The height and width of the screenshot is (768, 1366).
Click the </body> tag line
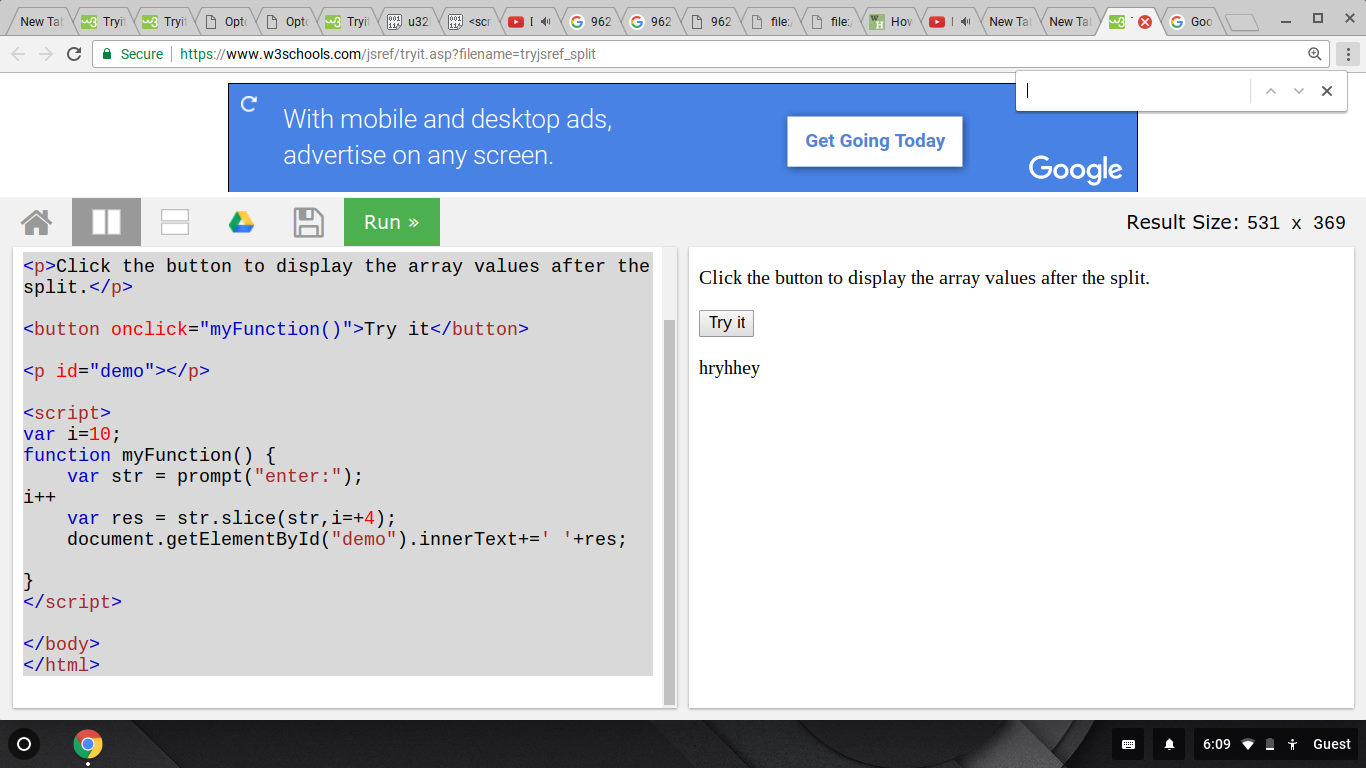pyautogui.click(x=62, y=644)
